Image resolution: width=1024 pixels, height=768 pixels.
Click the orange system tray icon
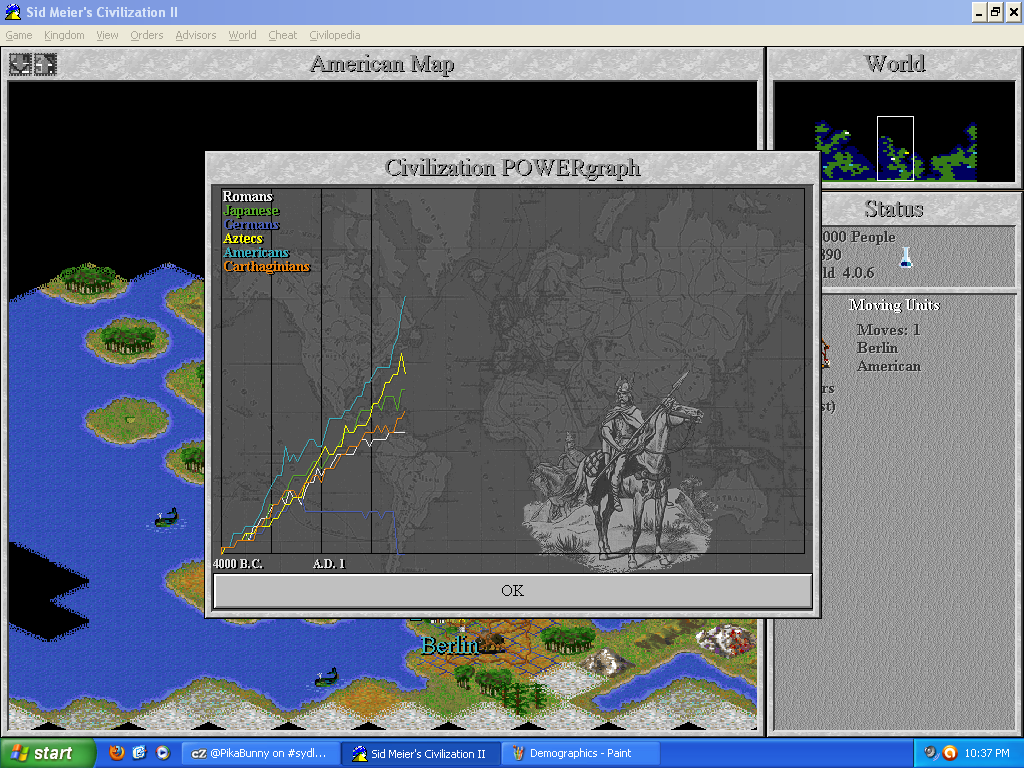[x=950, y=753]
